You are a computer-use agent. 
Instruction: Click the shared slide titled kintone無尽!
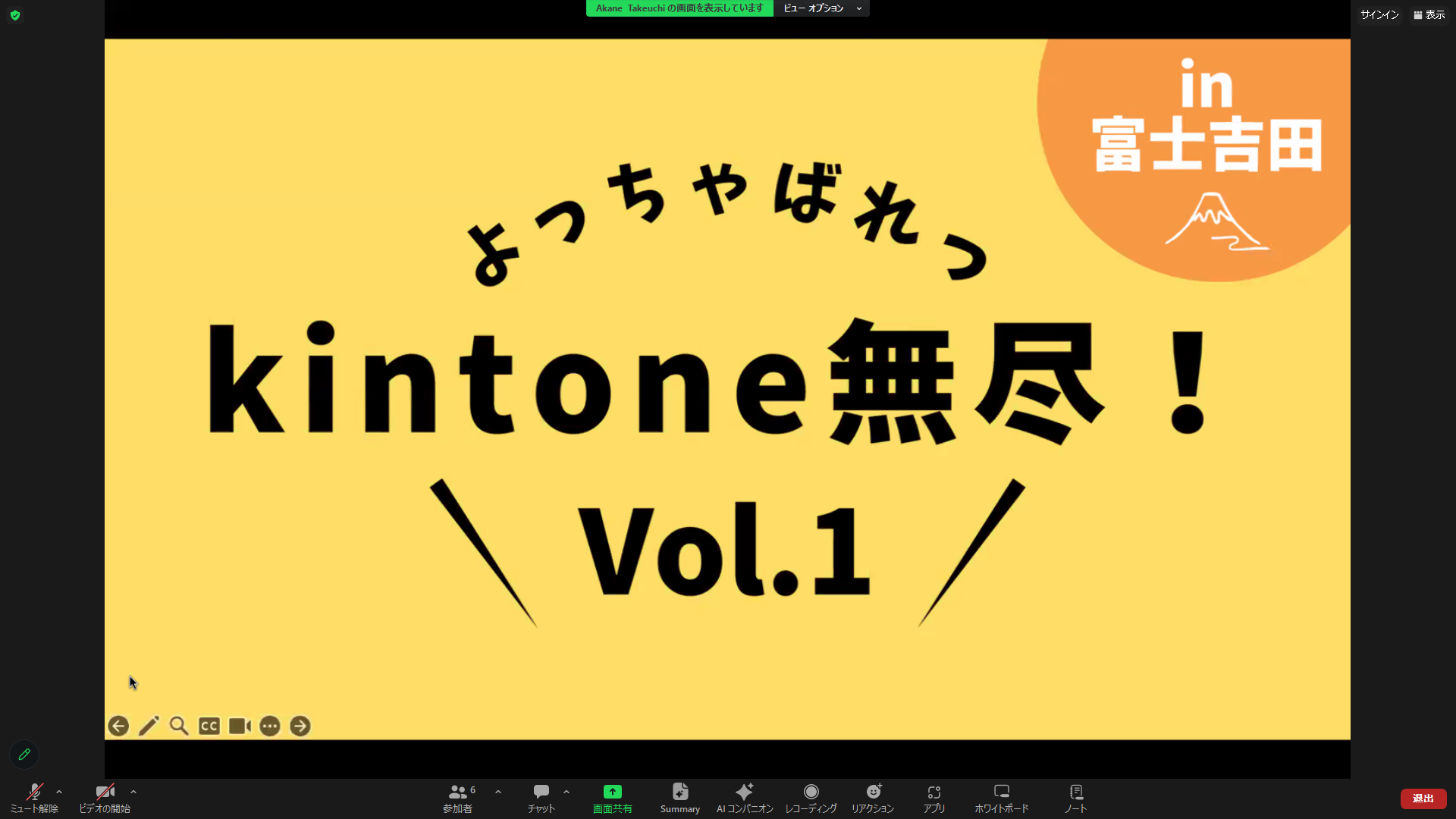(727, 389)
